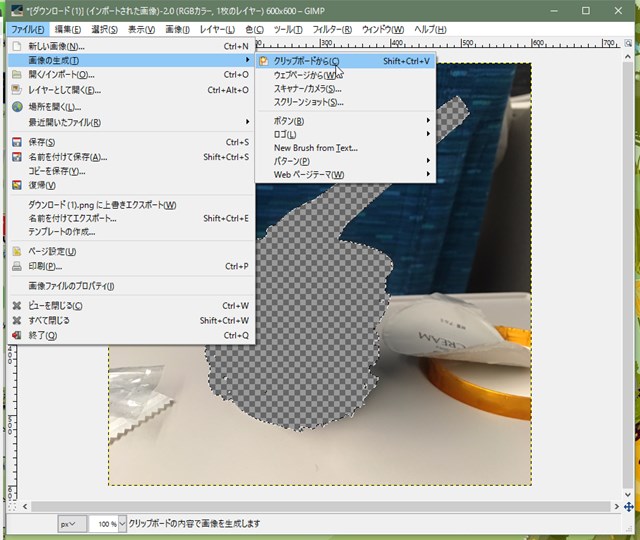Click the folder icon for 開く/インポート

pyautogui.click(x=17, y=75)
